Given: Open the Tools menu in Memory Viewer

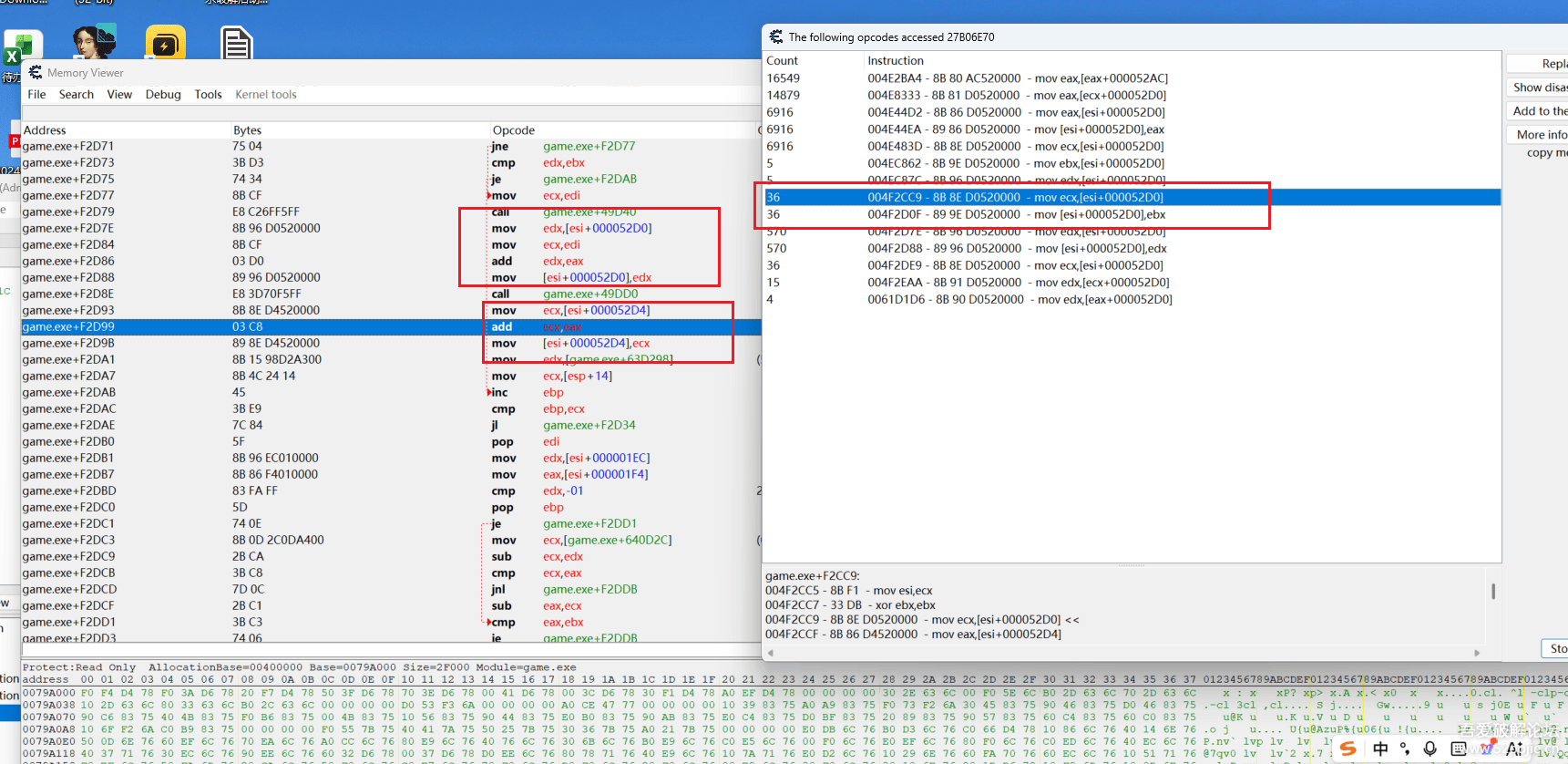Looking at the screenshot, I should click(208, 94).
